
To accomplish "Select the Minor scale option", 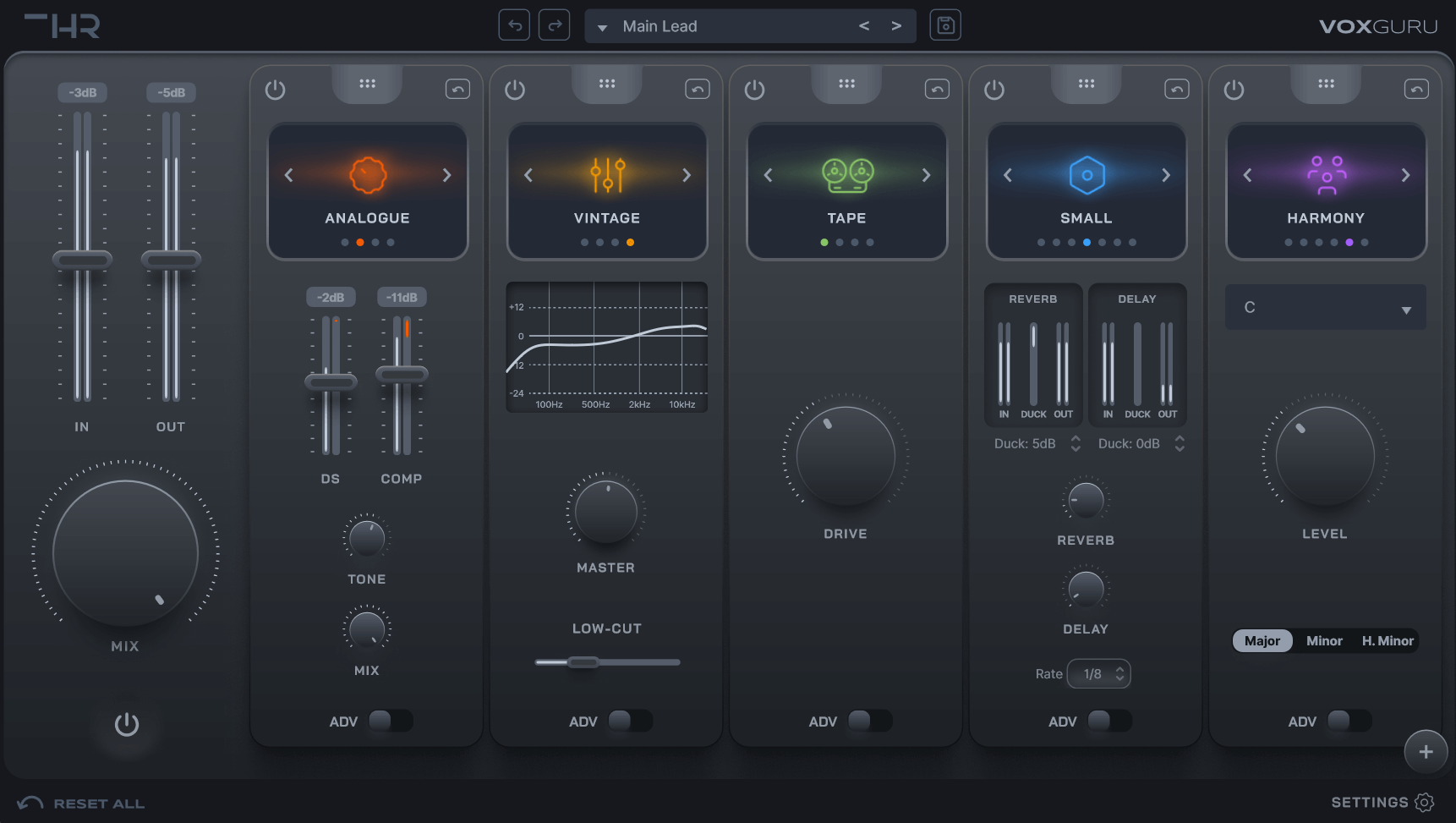I will (1324, 641).
